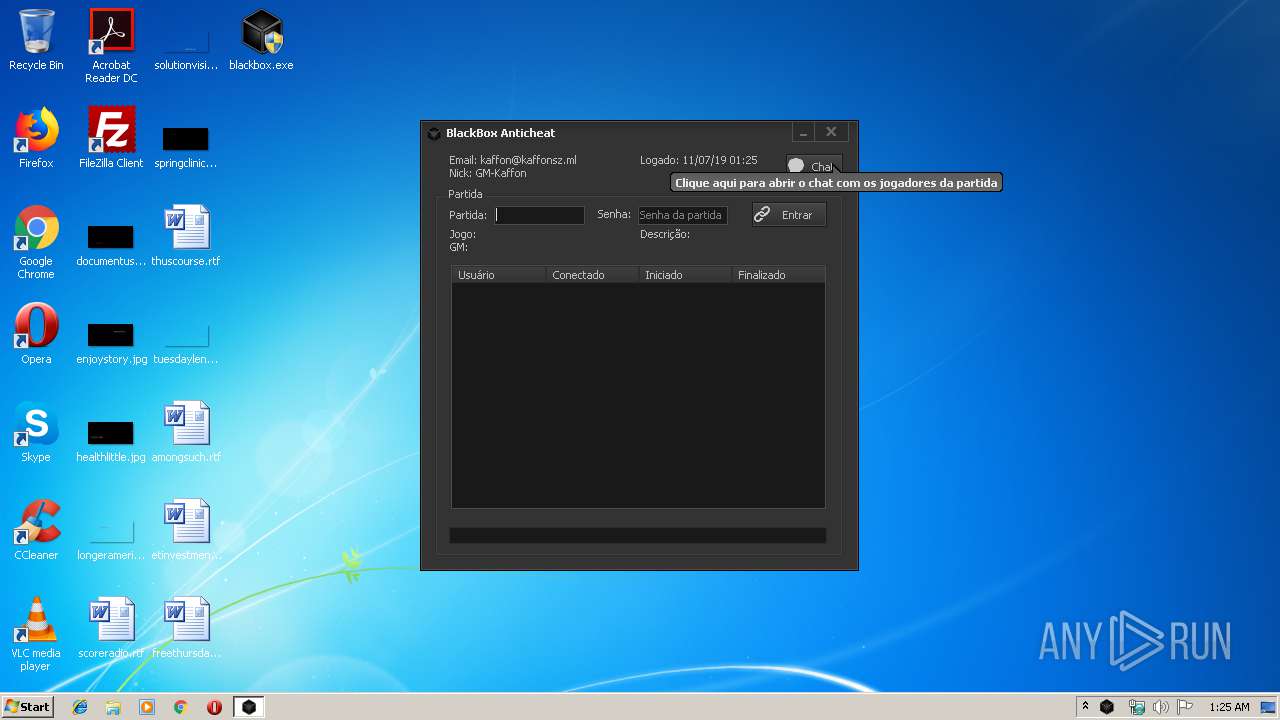This screenshot has width=1280, height=720.
Task: Open the Chat button in BlackBox Anticheat
Action: tap(813, 166)
